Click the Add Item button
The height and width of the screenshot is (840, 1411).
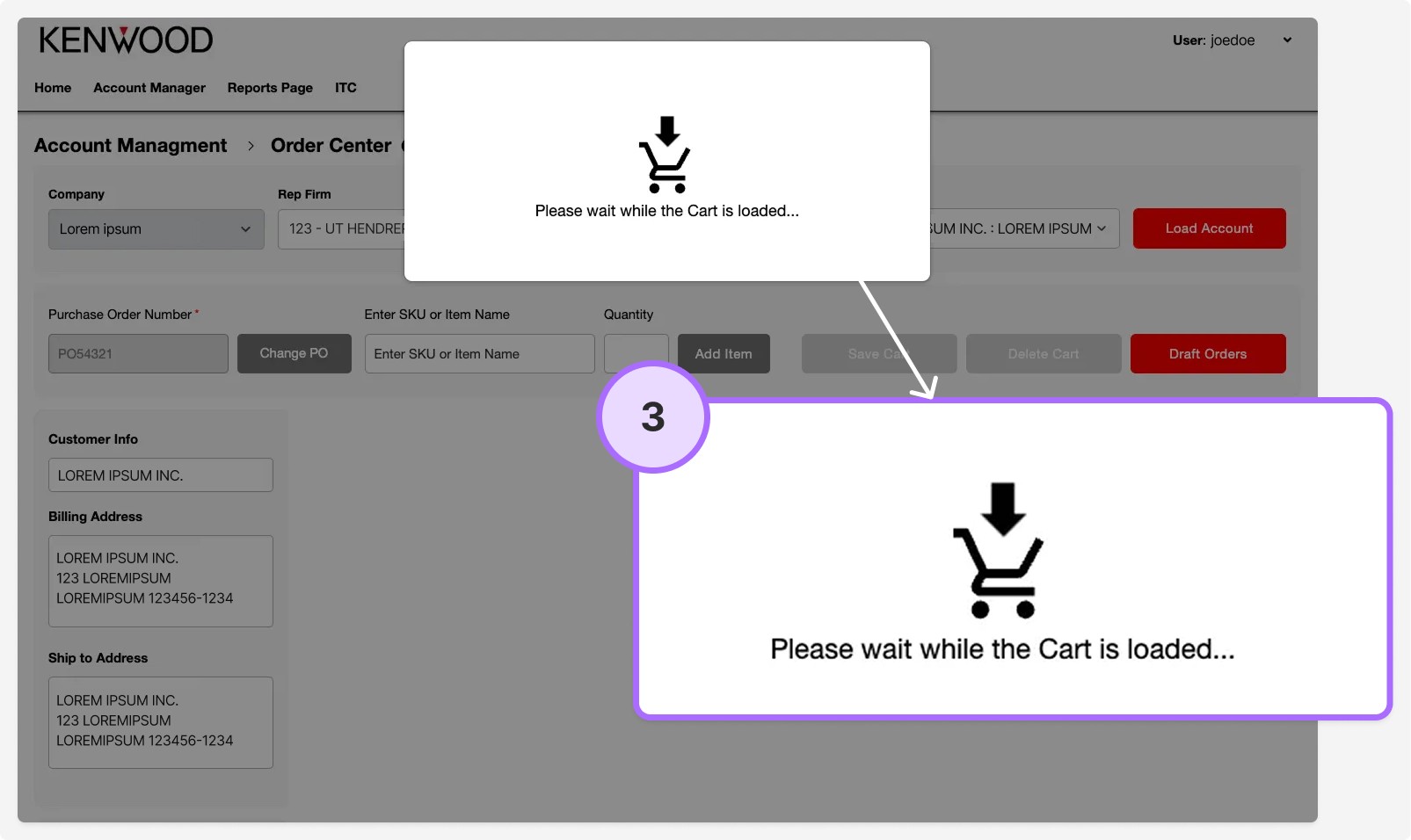(x=723, y=353)
